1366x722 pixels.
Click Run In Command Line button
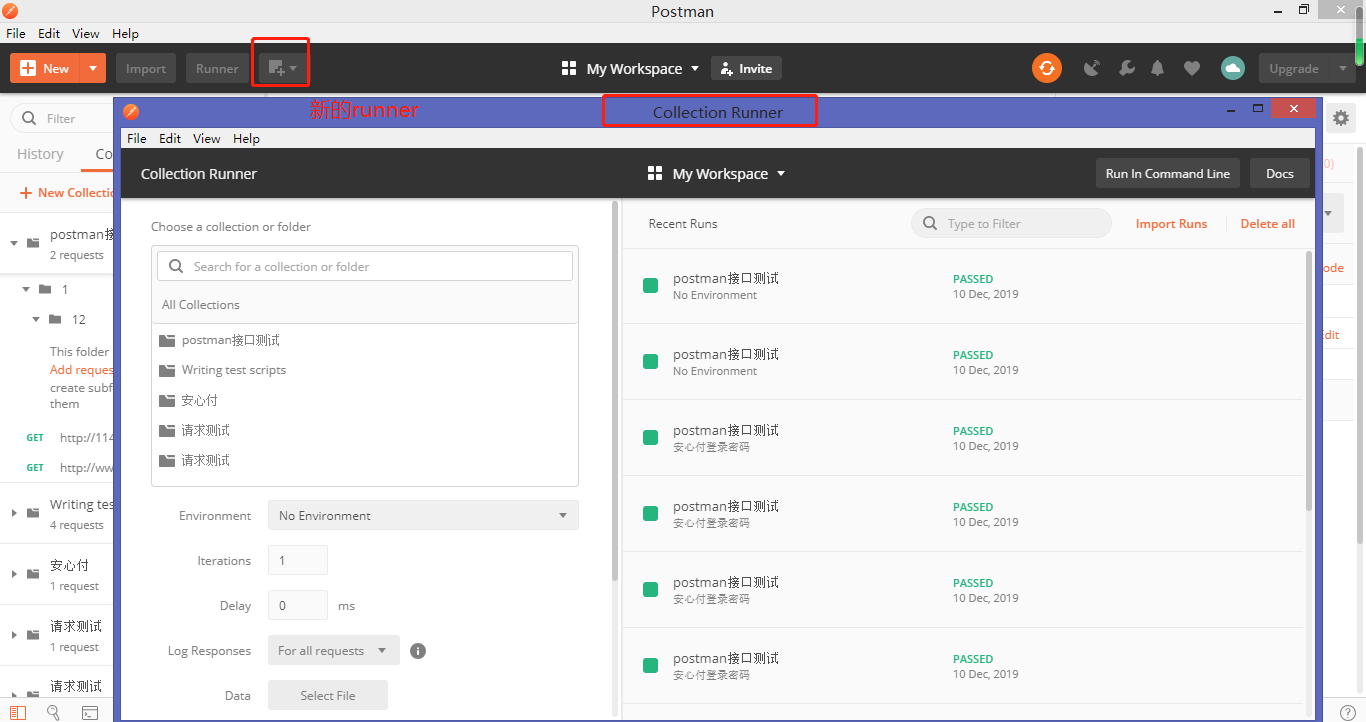(x=1168, y=173)
